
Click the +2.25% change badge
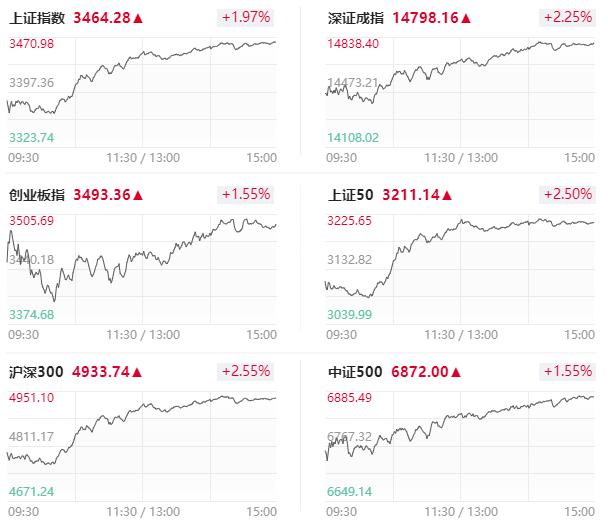567,17
